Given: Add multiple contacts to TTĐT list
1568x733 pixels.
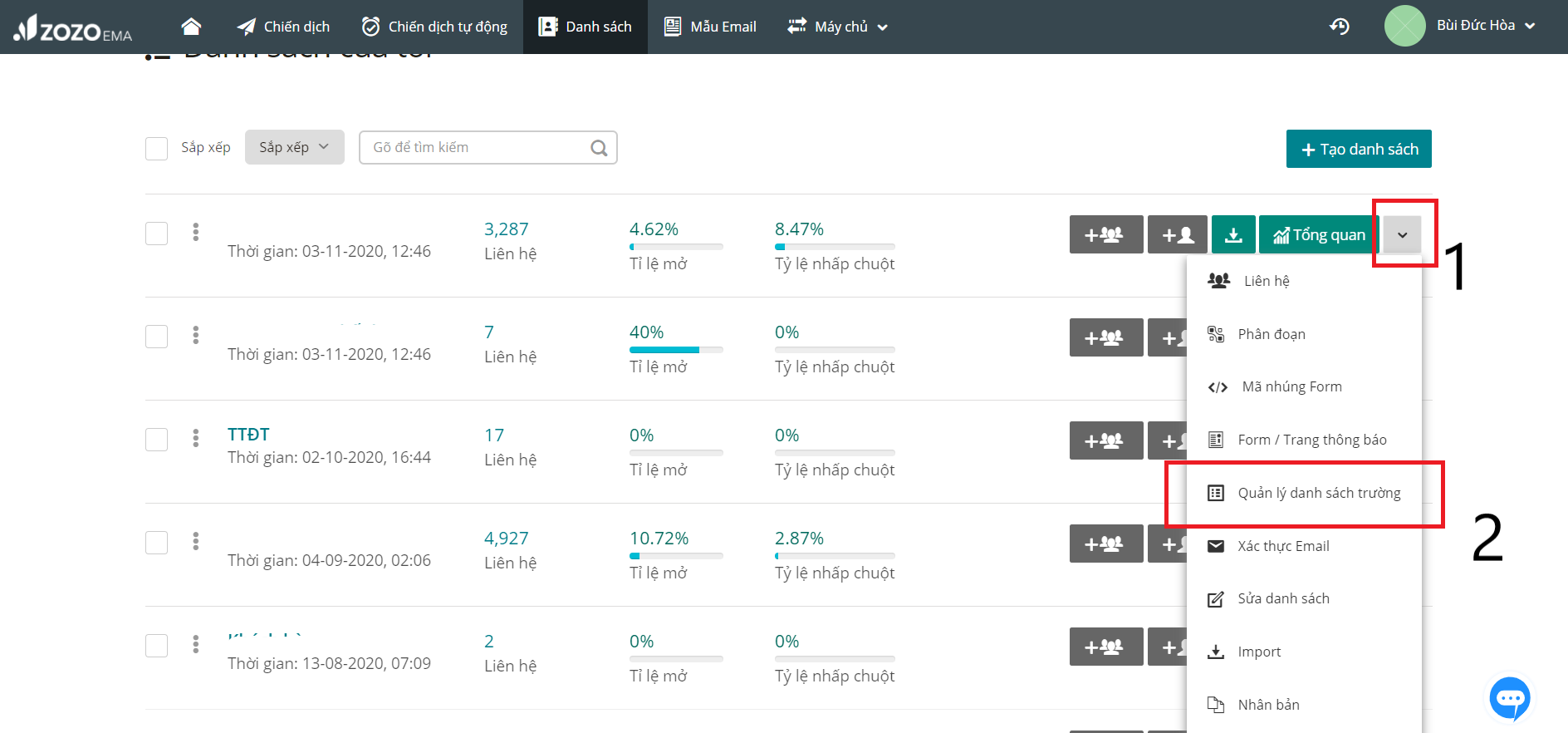Looking at the screenshot, I should coord(1106,440).
